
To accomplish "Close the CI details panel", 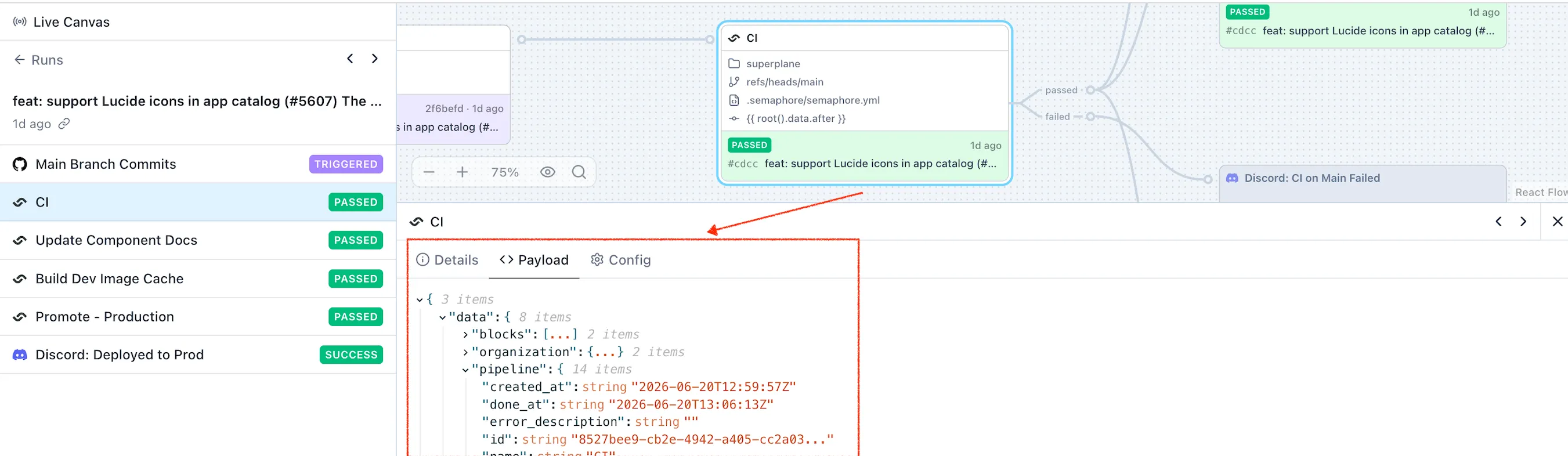I will coord(1557,221).
